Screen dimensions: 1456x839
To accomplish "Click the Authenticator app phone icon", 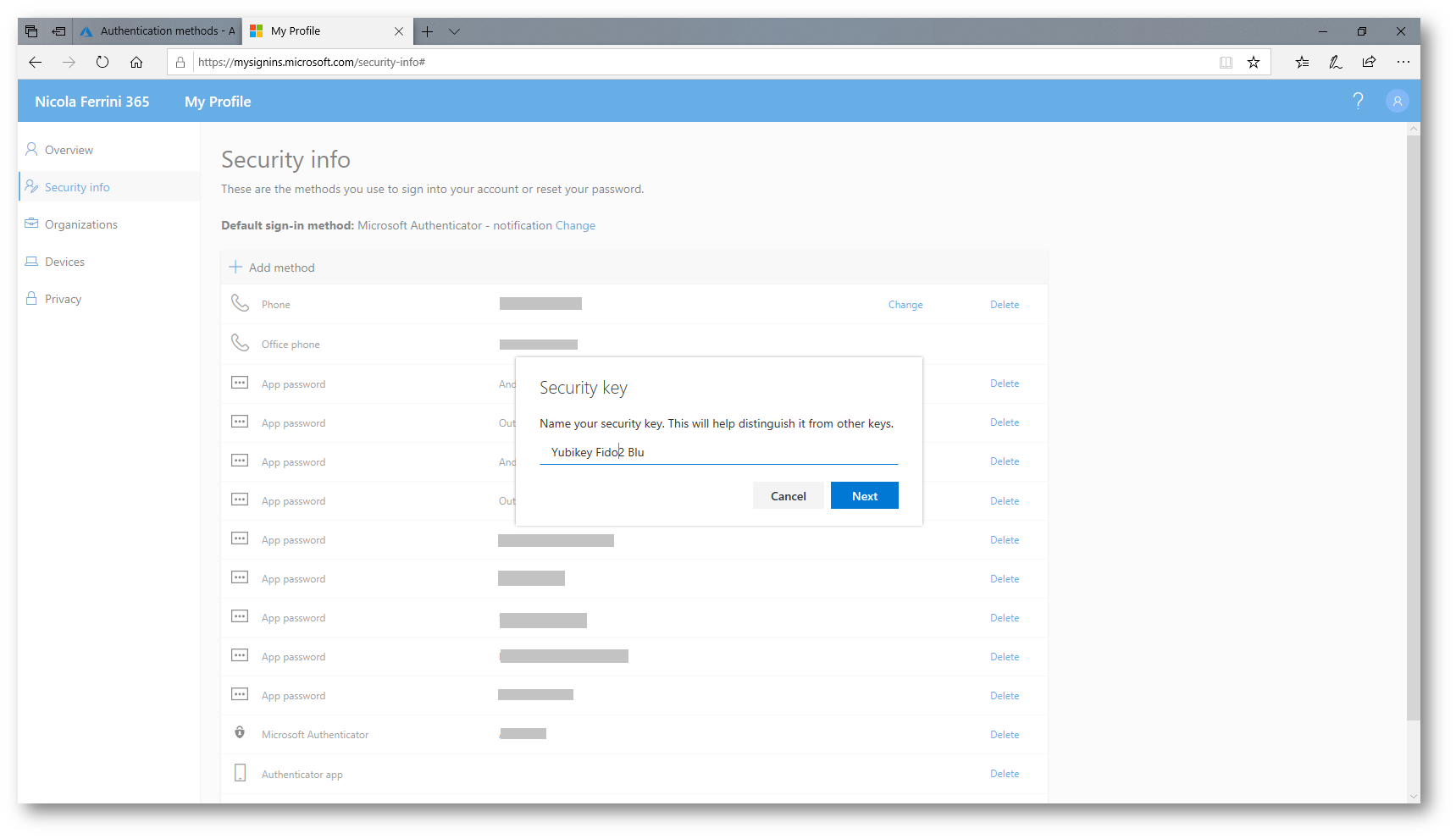I will (240, 773).
